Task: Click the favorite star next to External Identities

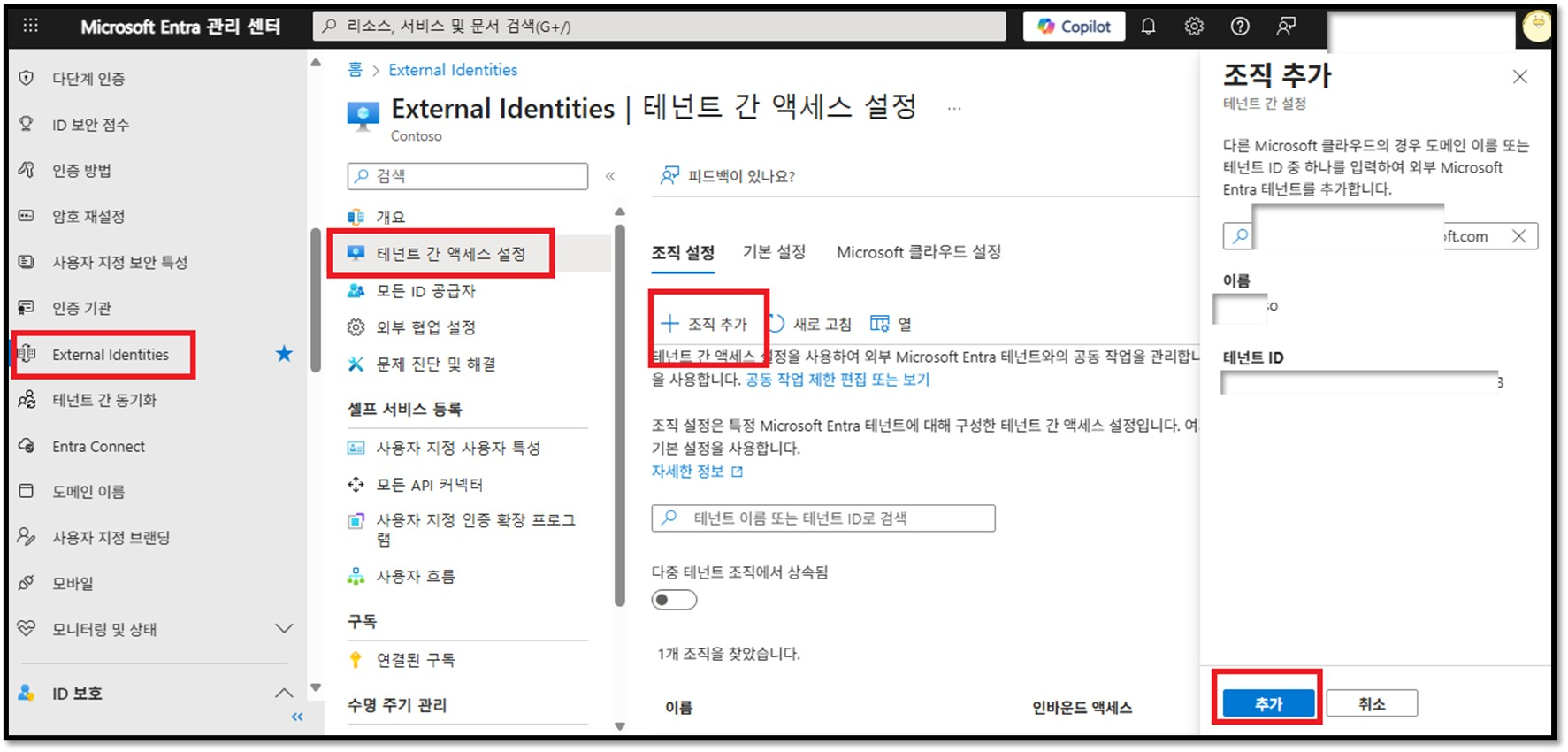Action: pos(284,354)
